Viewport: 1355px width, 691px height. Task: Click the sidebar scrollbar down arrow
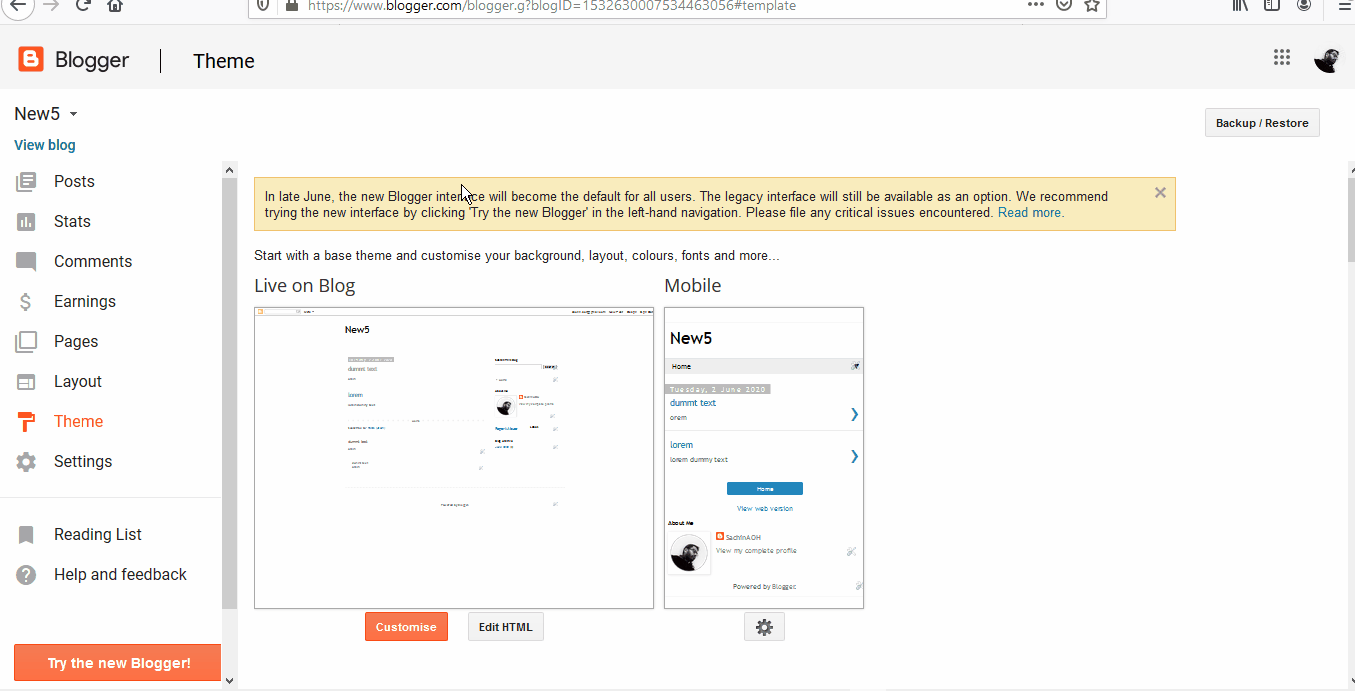(x=229, y=680)
